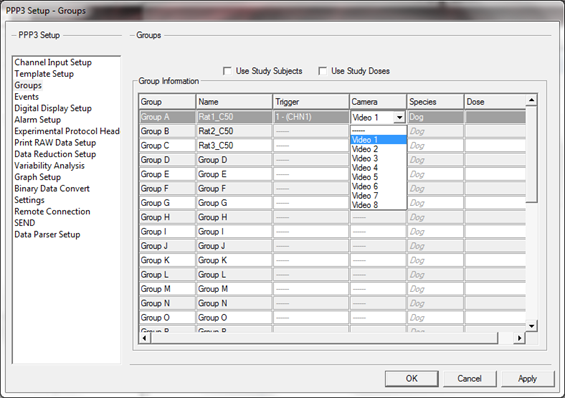Open Print RAW Data Setup
Screen dimensions: 565x398
55,143
